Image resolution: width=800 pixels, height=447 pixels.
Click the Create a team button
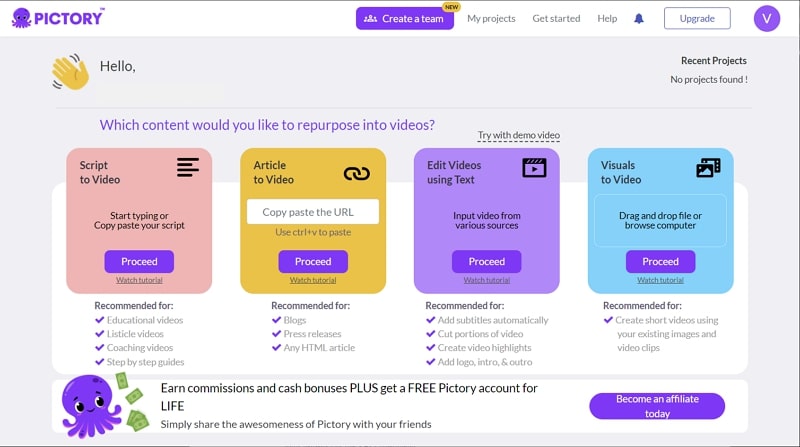[x=405, y=18]
